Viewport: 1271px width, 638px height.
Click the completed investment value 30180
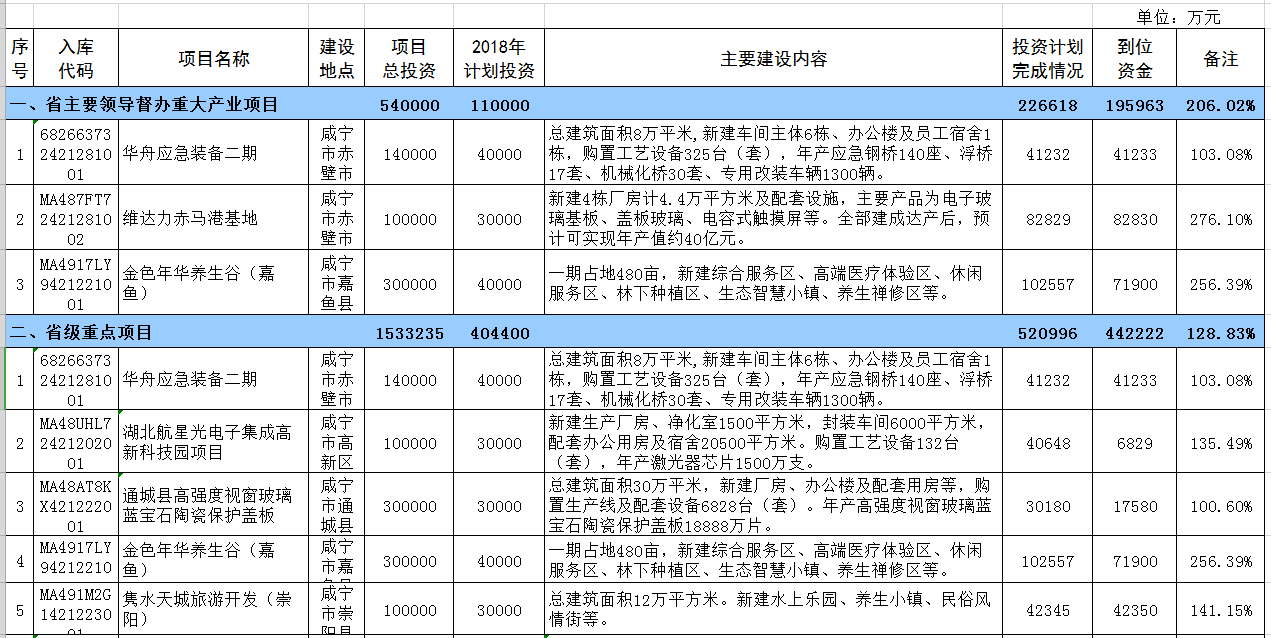1047,506
